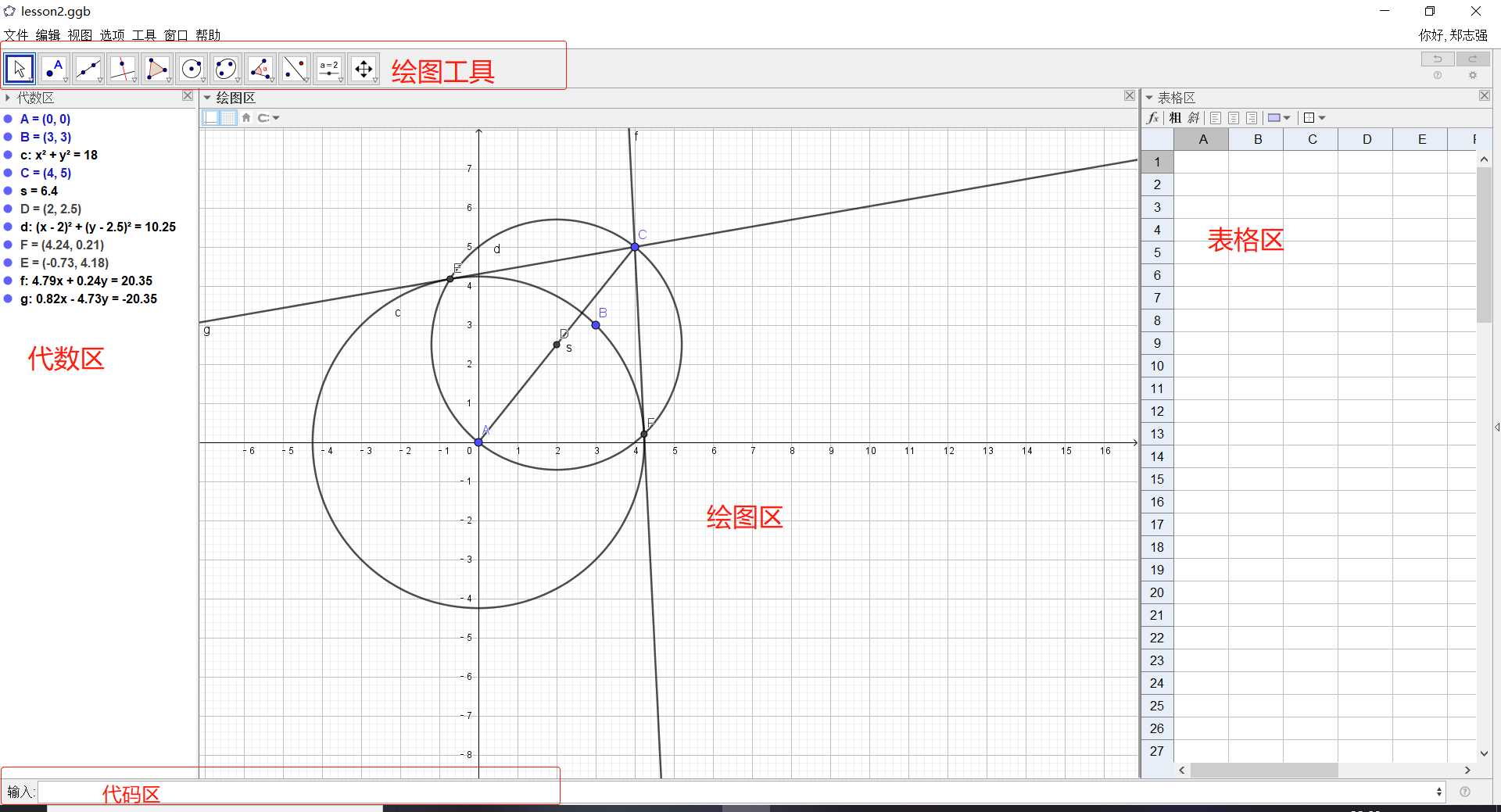Select spreadsheet column B header
Viewport: 1501px width, 812px height.
tap(1258, 139)
